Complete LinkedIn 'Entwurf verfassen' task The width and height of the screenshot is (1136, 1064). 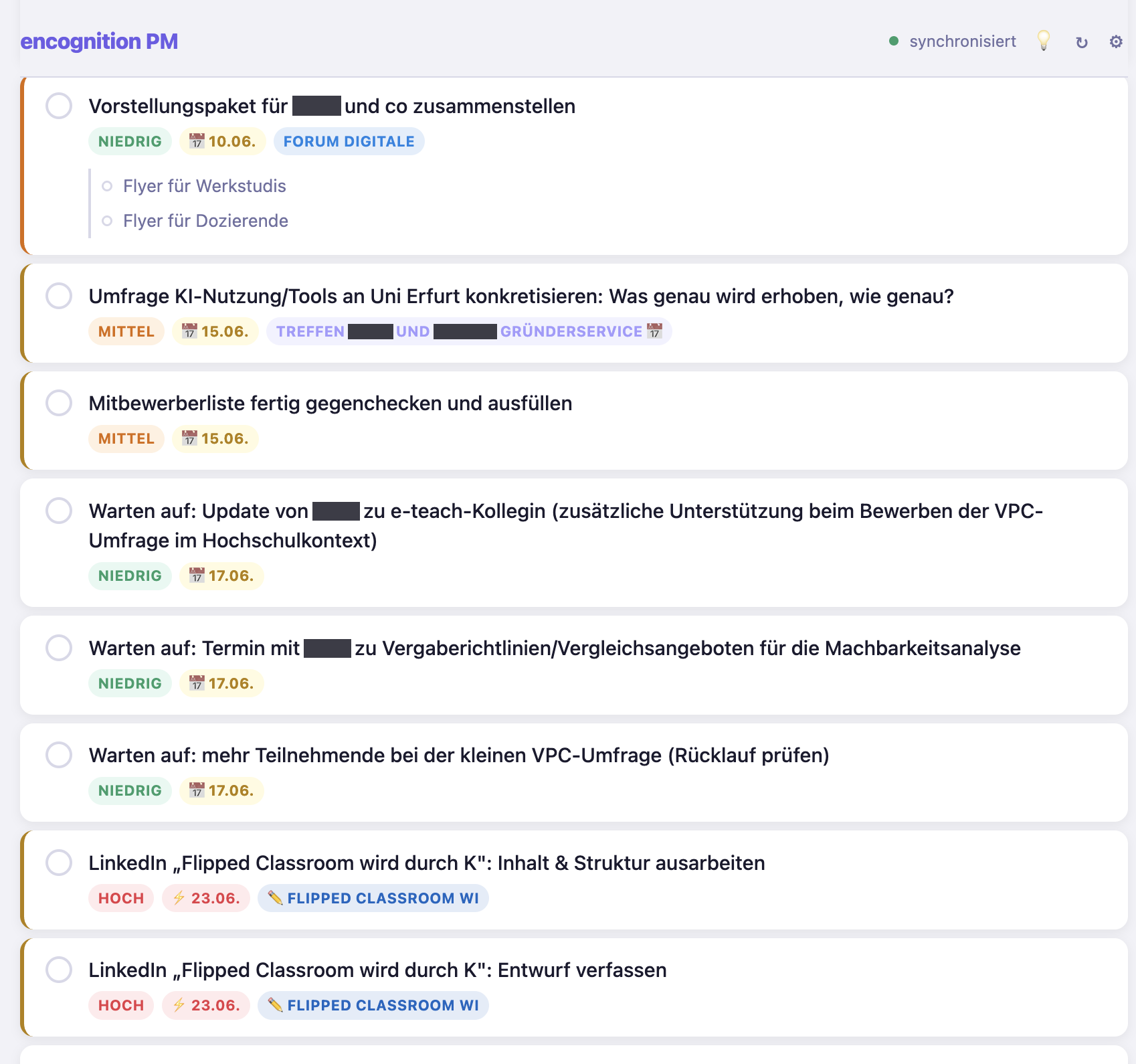click(59, 970)
